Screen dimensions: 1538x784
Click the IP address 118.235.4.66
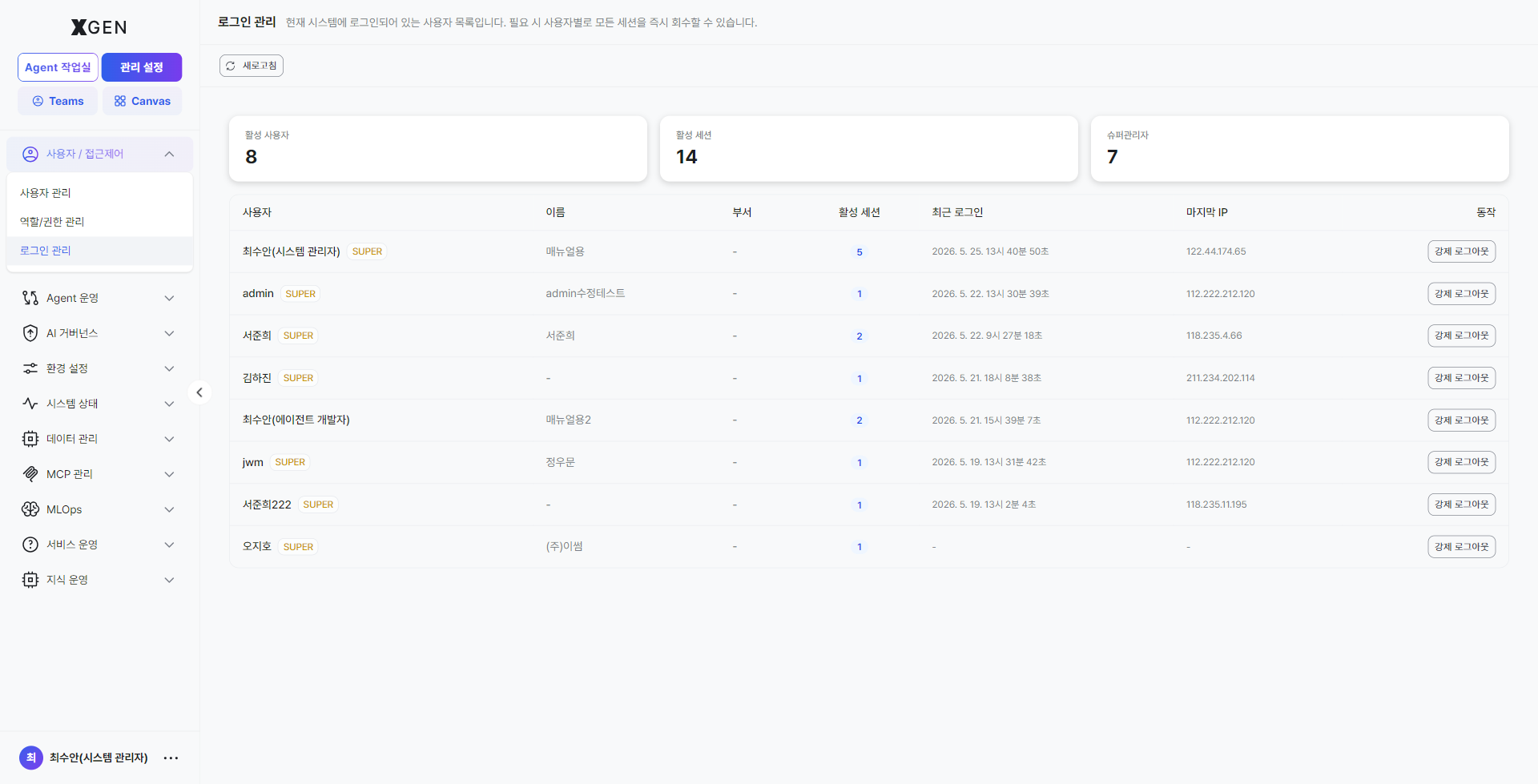[1214, 336]
